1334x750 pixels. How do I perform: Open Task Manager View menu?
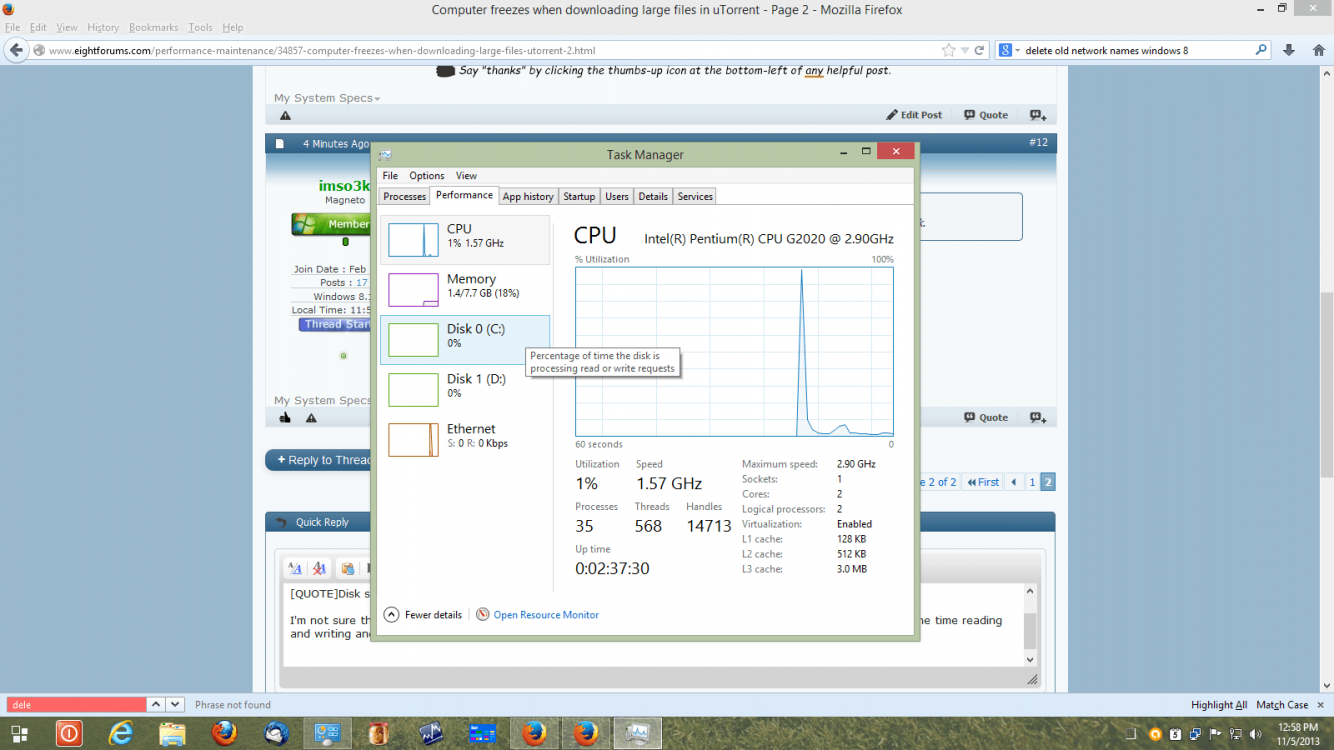tap(466, 176)
